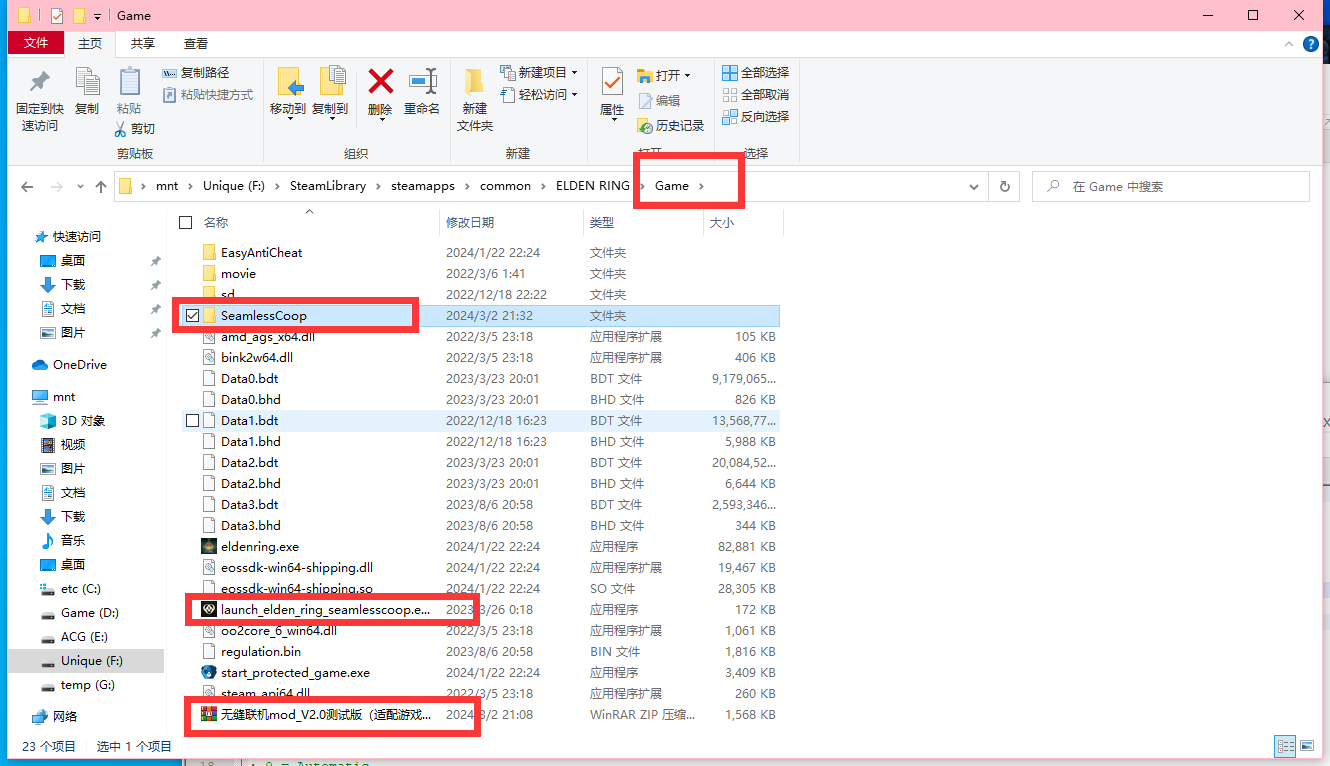Screen dimensions: 1330x766
Task: Open the New item (新建项目) dropdown
Action: pyautogui.click(x=540, y=73)
